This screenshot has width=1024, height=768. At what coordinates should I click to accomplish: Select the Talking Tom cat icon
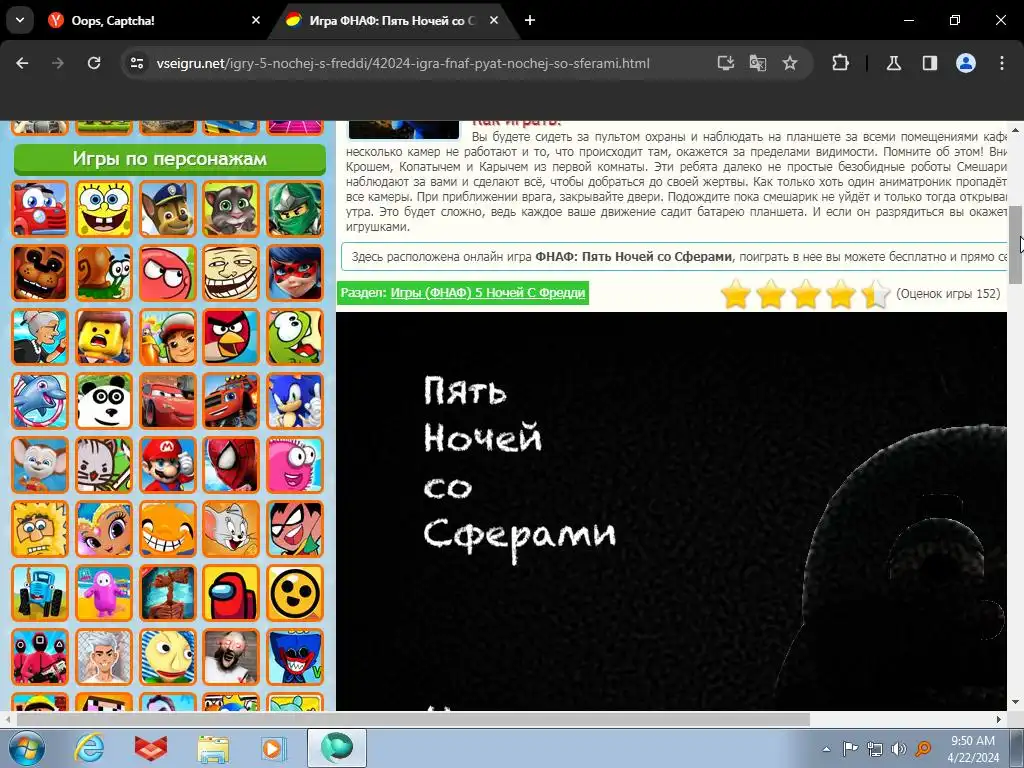(x=231, y=209)
